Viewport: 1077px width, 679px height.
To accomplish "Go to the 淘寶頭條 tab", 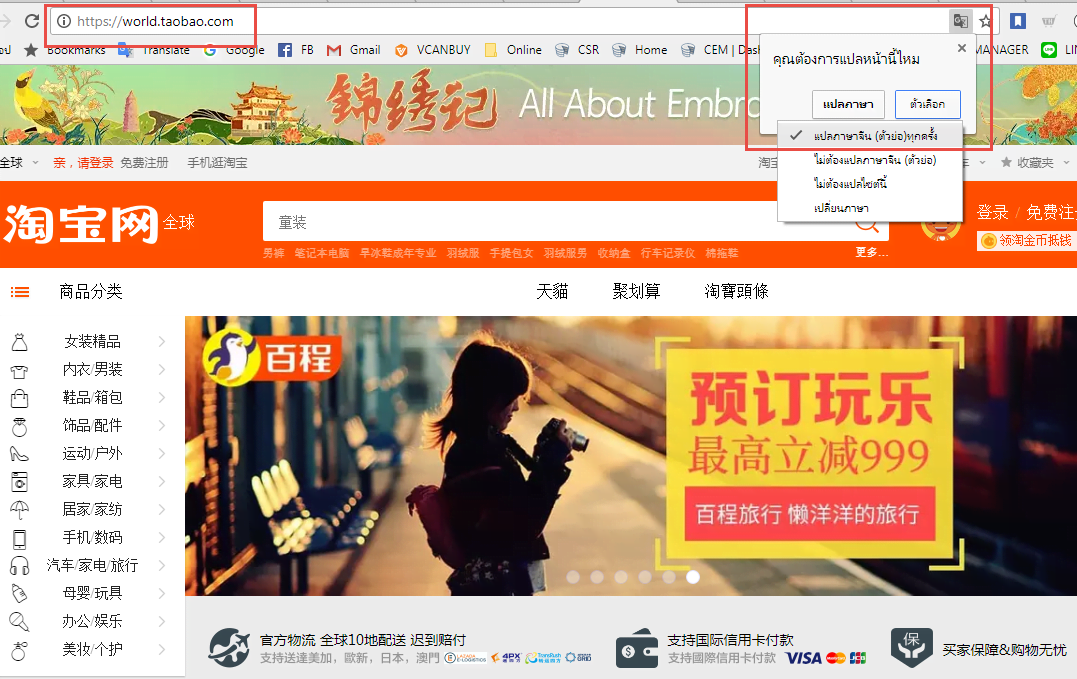I will 736,292.
